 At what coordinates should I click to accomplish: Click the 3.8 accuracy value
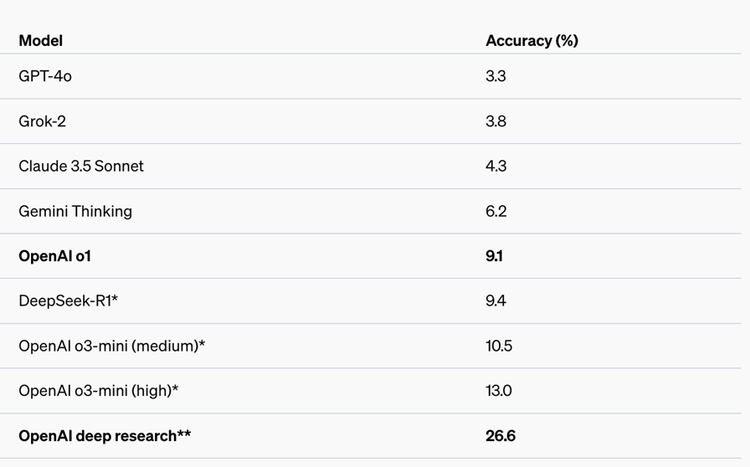click(496, 121)
